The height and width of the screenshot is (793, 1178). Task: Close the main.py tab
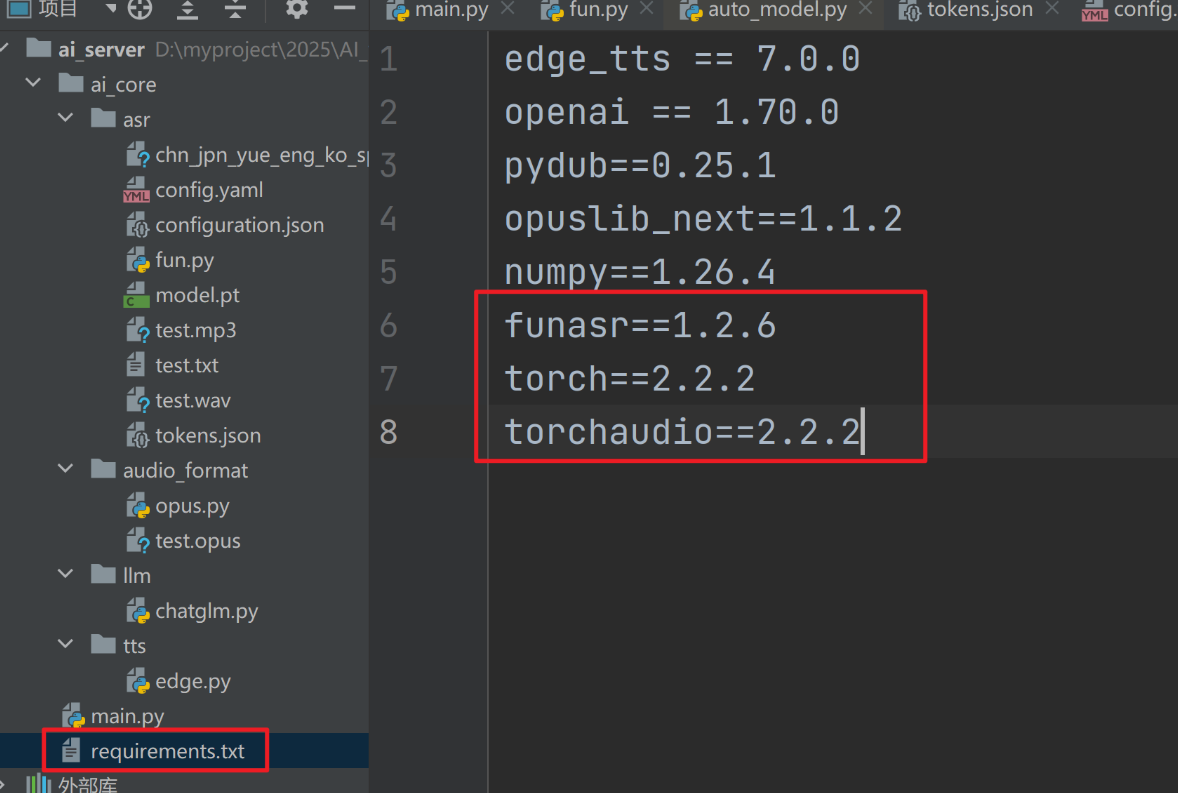pos(508,8)
